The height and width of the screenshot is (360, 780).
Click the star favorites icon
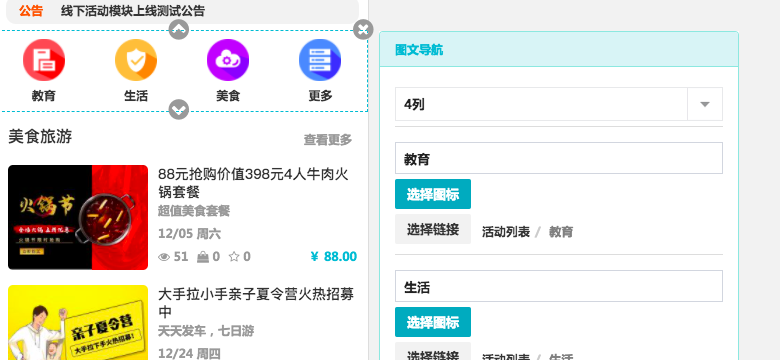pos(234,257)
